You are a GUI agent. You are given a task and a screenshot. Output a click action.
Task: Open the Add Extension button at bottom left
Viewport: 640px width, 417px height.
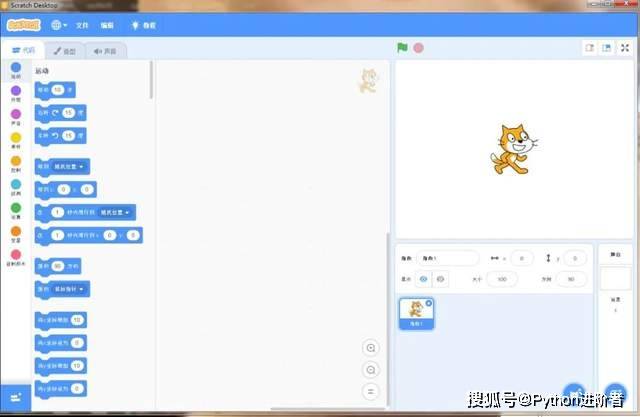16,398
